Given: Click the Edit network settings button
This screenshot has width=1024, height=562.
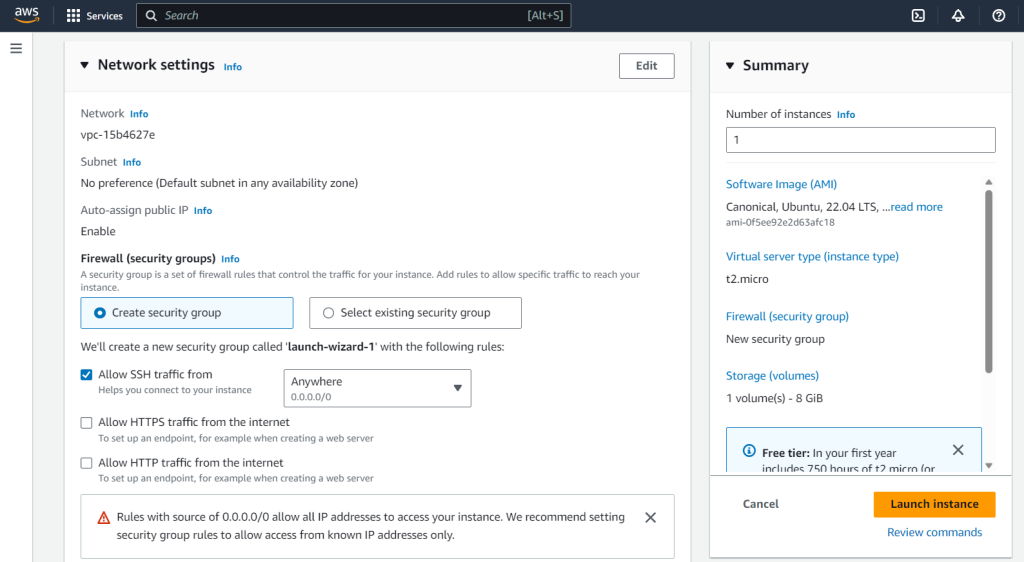Looking at the screenshot, I should [x=646, y=66].
